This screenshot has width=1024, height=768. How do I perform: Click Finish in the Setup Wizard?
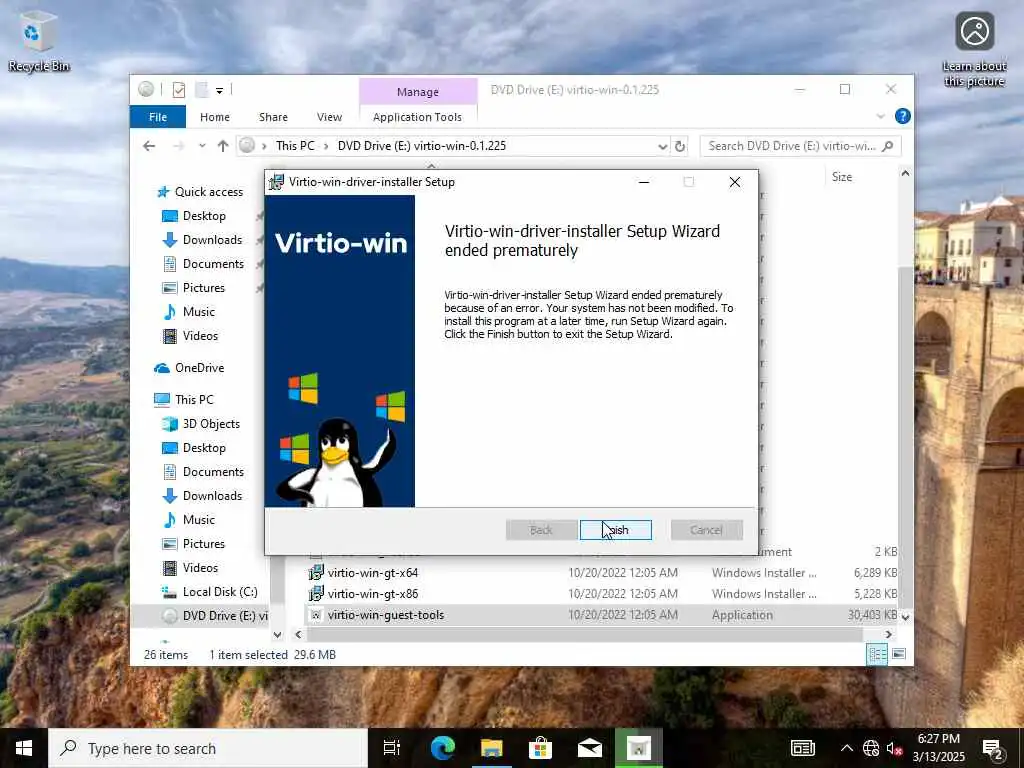pos(615,530)
